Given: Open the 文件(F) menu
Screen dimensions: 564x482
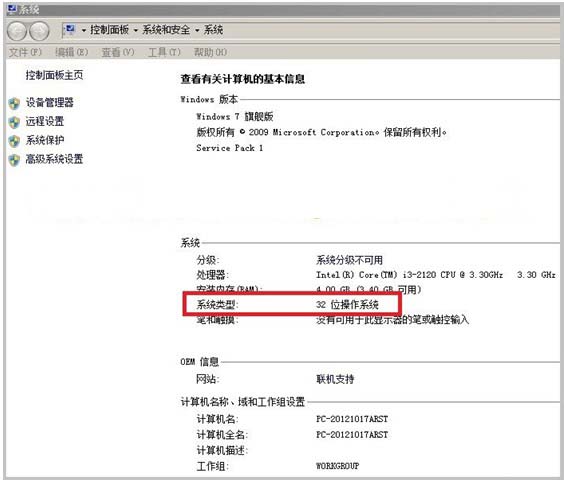Looking at the screenshot, I should [x=25, y=53].
